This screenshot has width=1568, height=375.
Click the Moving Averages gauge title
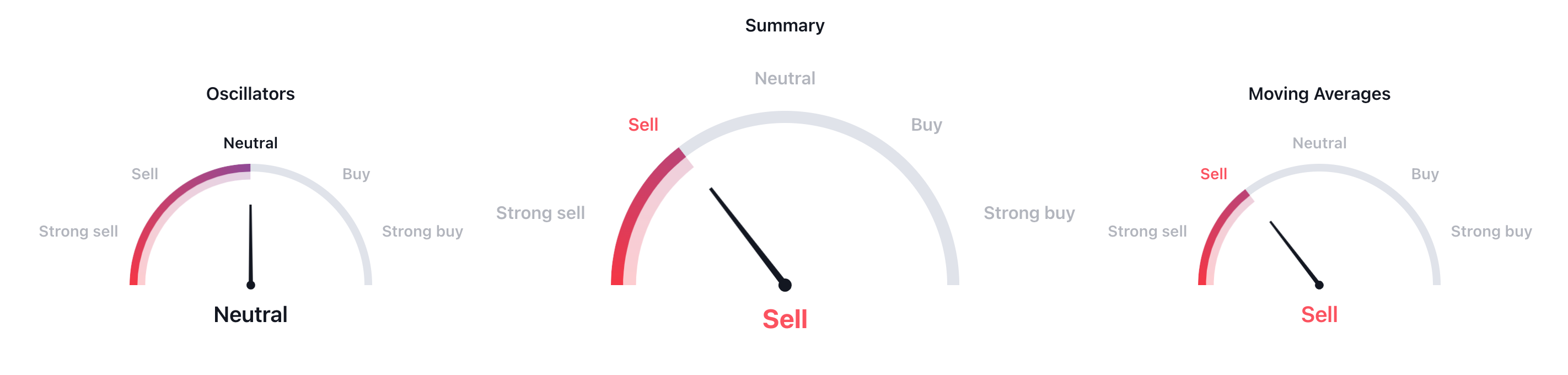click(x=1319, y=94)
